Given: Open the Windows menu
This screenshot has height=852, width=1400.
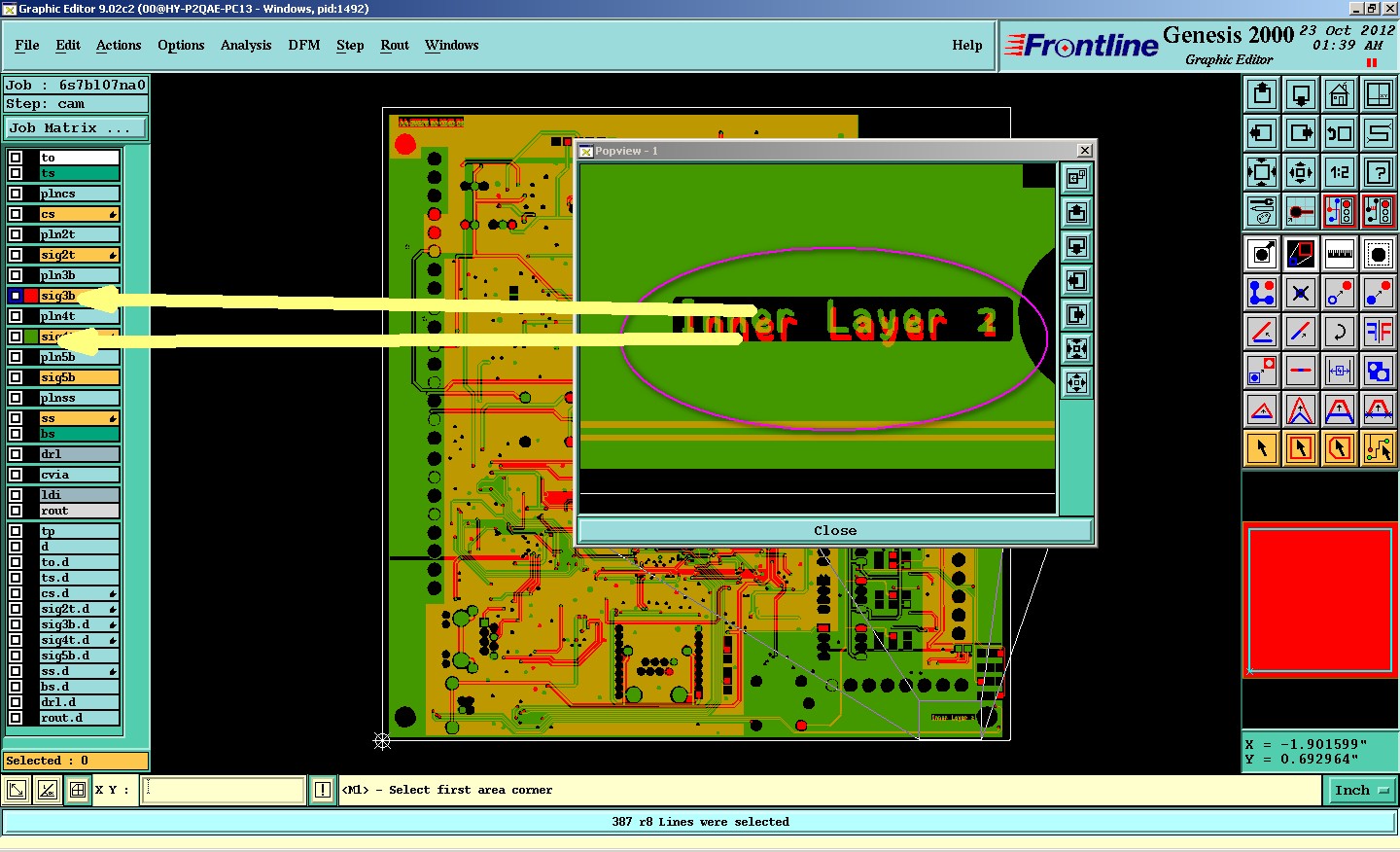Looking at the screenshot, I should (452, 45).
